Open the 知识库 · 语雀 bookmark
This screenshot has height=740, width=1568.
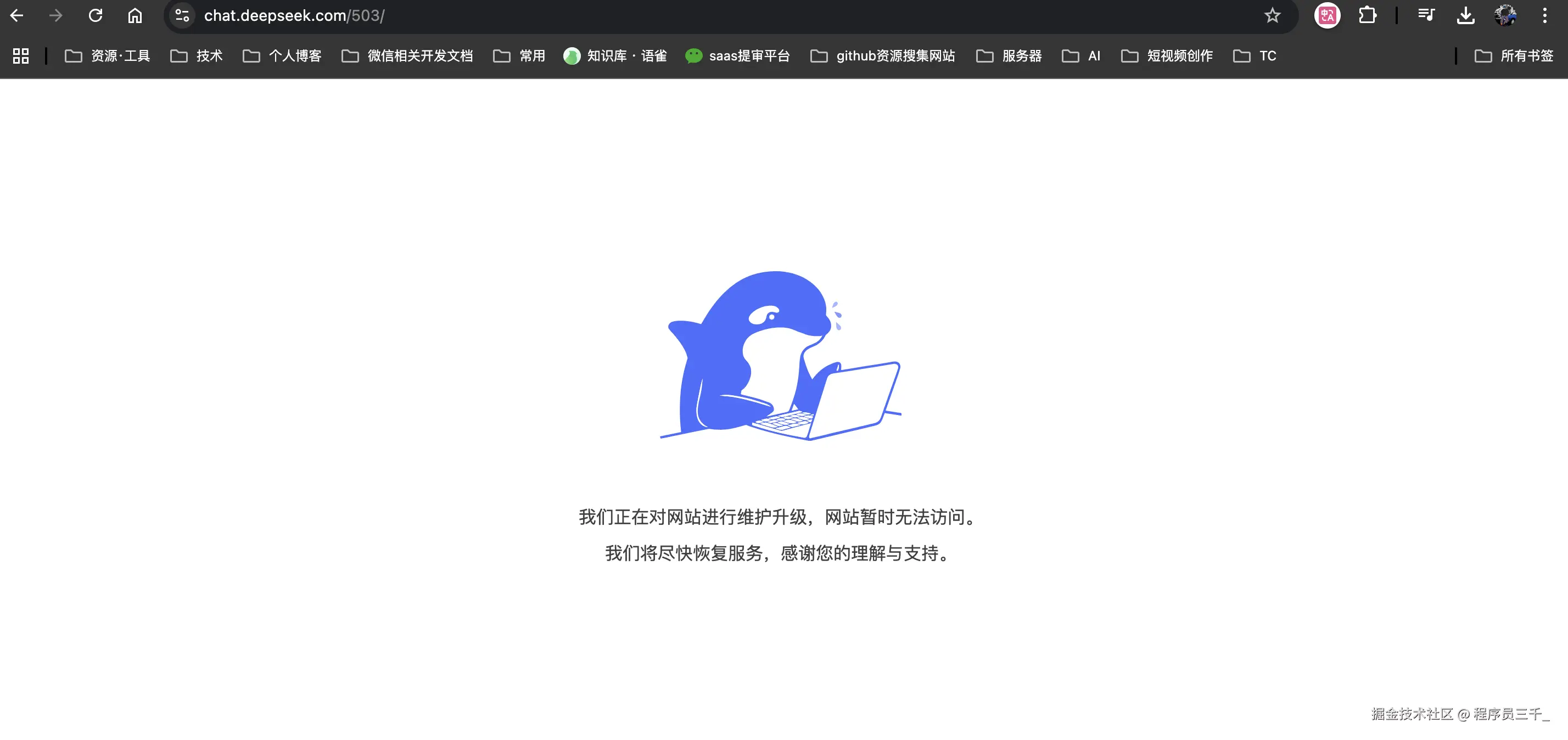(615, 56)
